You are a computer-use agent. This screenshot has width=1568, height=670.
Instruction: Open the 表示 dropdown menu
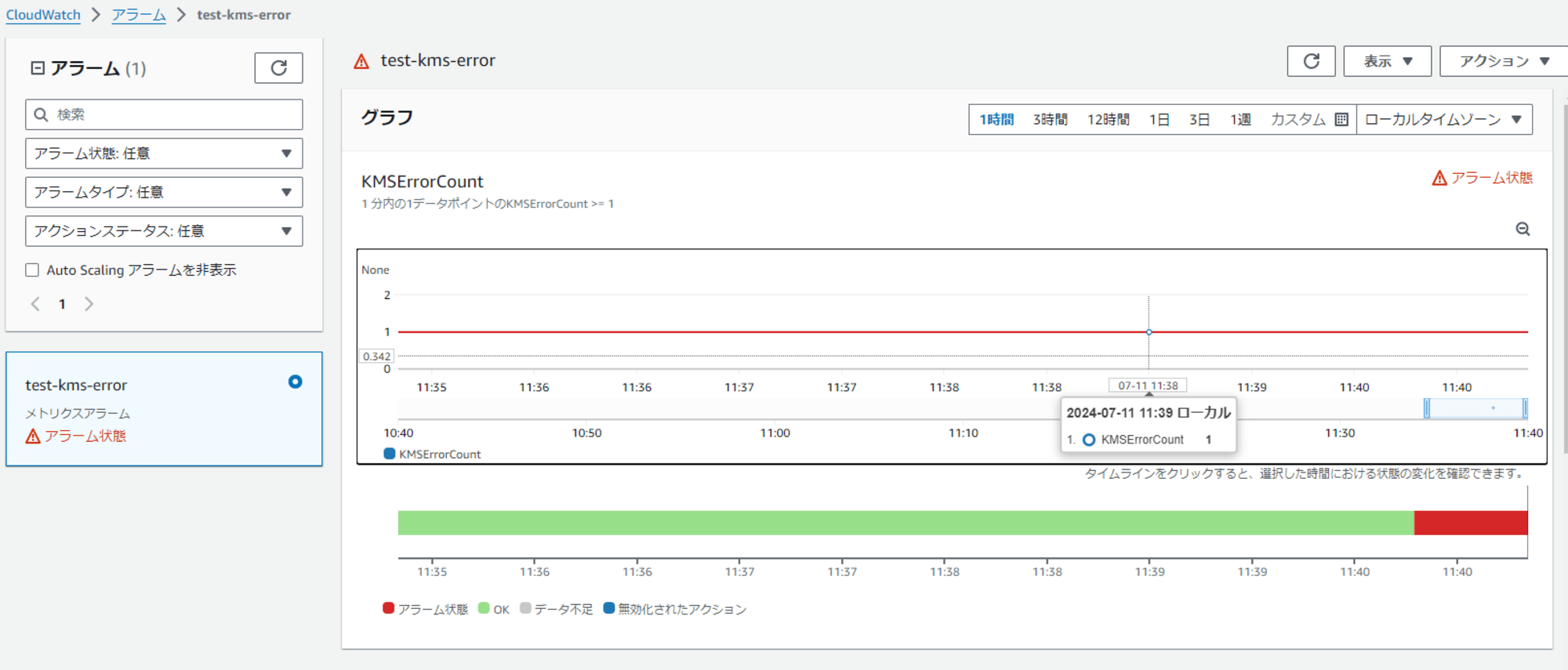pos(1387,61)
